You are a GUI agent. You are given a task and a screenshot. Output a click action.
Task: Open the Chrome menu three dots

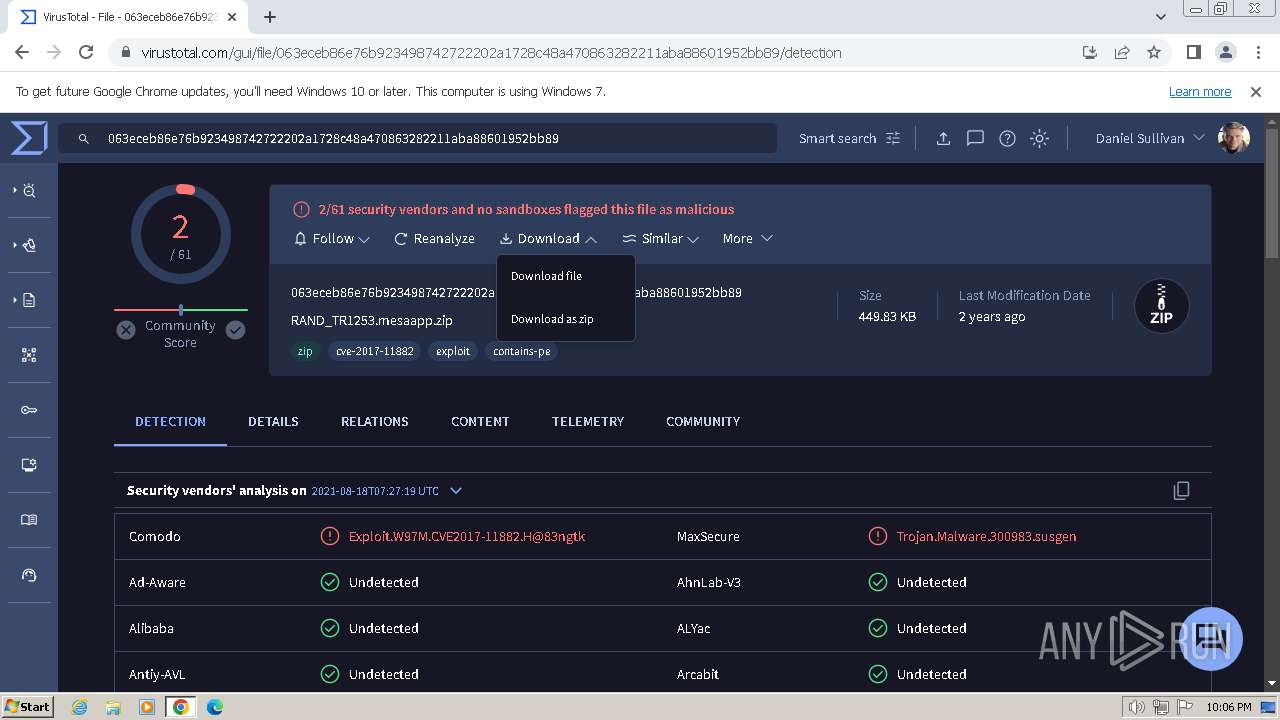pyautogui.click(x=1257, y=52)
